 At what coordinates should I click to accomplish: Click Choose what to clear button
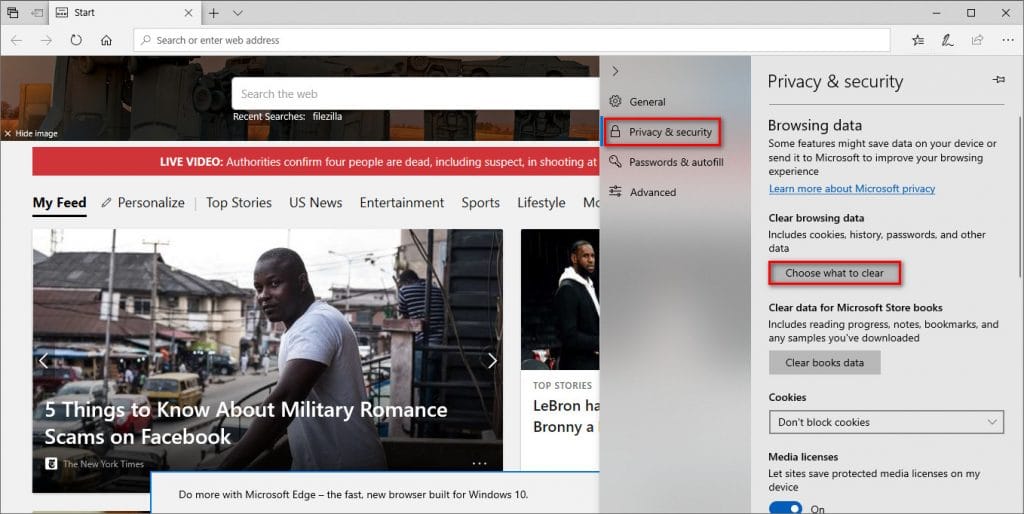(834, 273)
